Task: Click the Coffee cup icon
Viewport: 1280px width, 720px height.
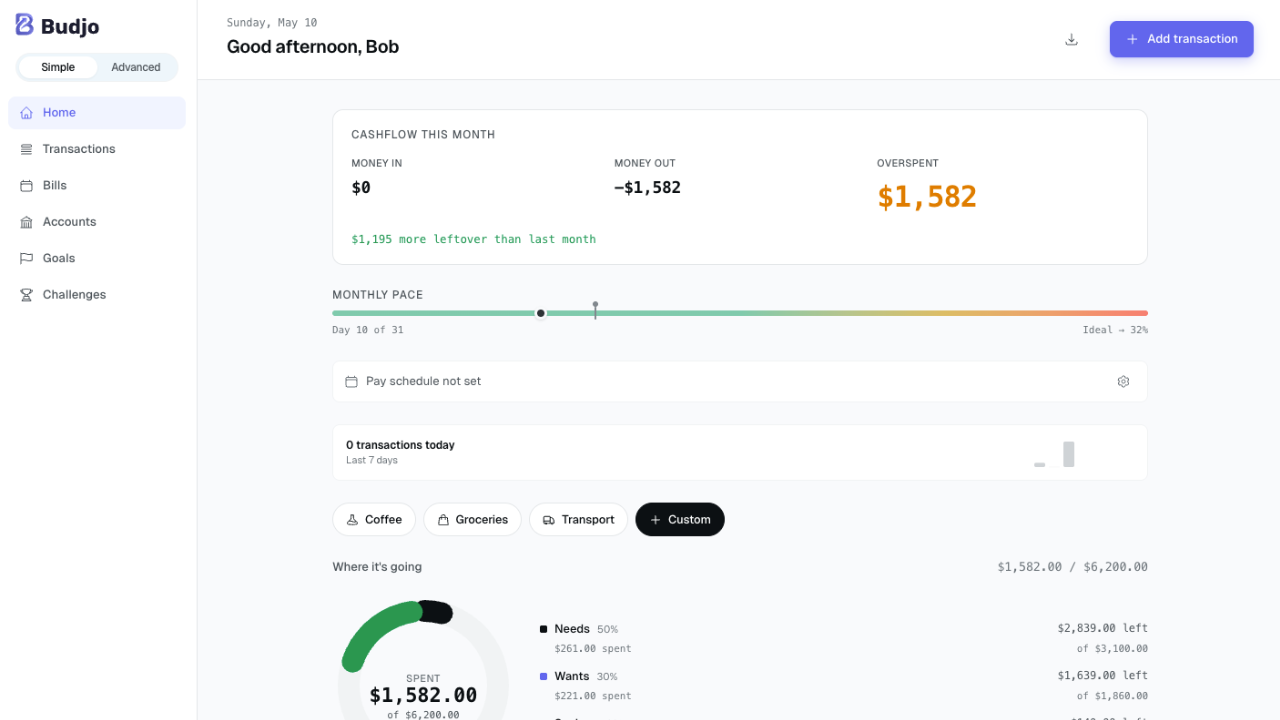Action: 352,520
